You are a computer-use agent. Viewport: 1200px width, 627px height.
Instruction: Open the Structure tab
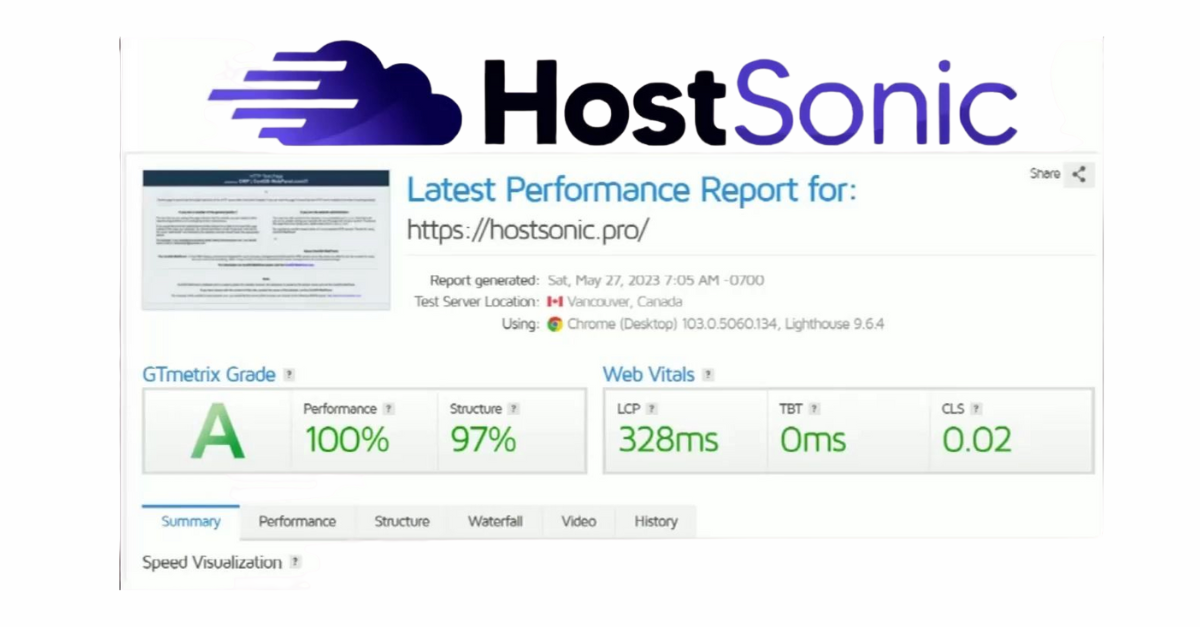(x=402, y=521)
